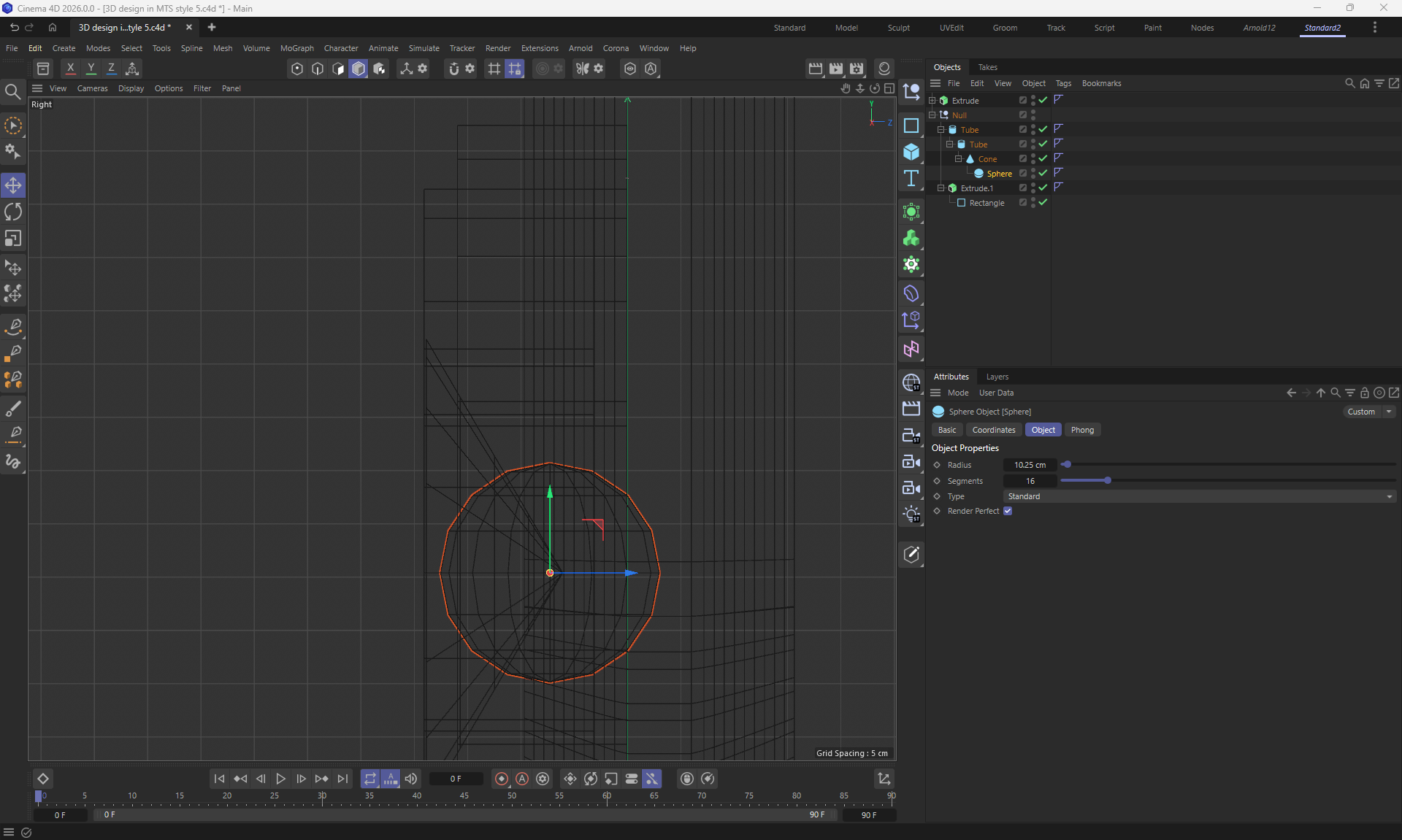1402x840 pixels.
Task: Click the Record Active Objects button
Action: (x=502, y=779)
